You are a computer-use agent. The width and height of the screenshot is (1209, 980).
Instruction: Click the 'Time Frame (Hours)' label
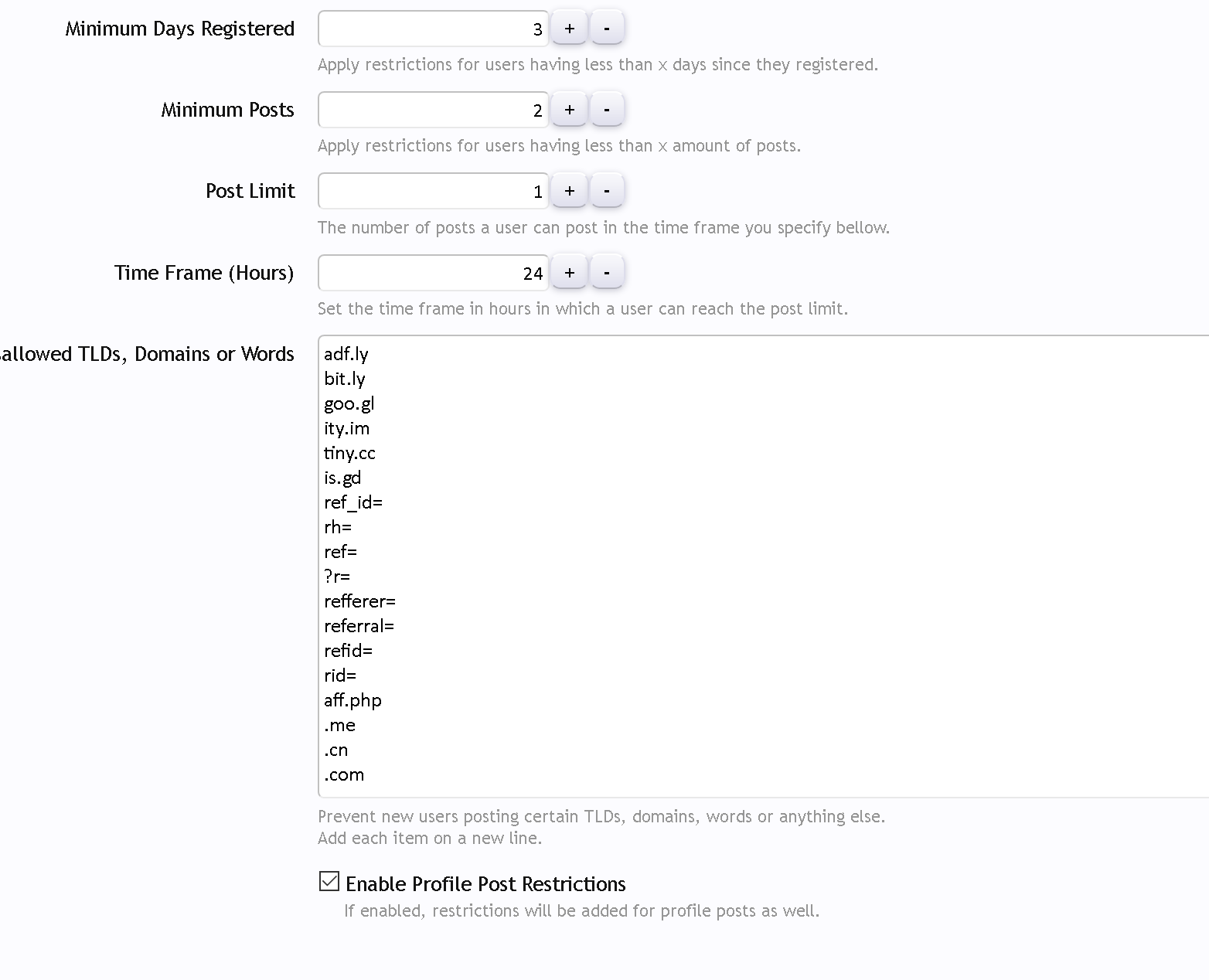point(204,274)
